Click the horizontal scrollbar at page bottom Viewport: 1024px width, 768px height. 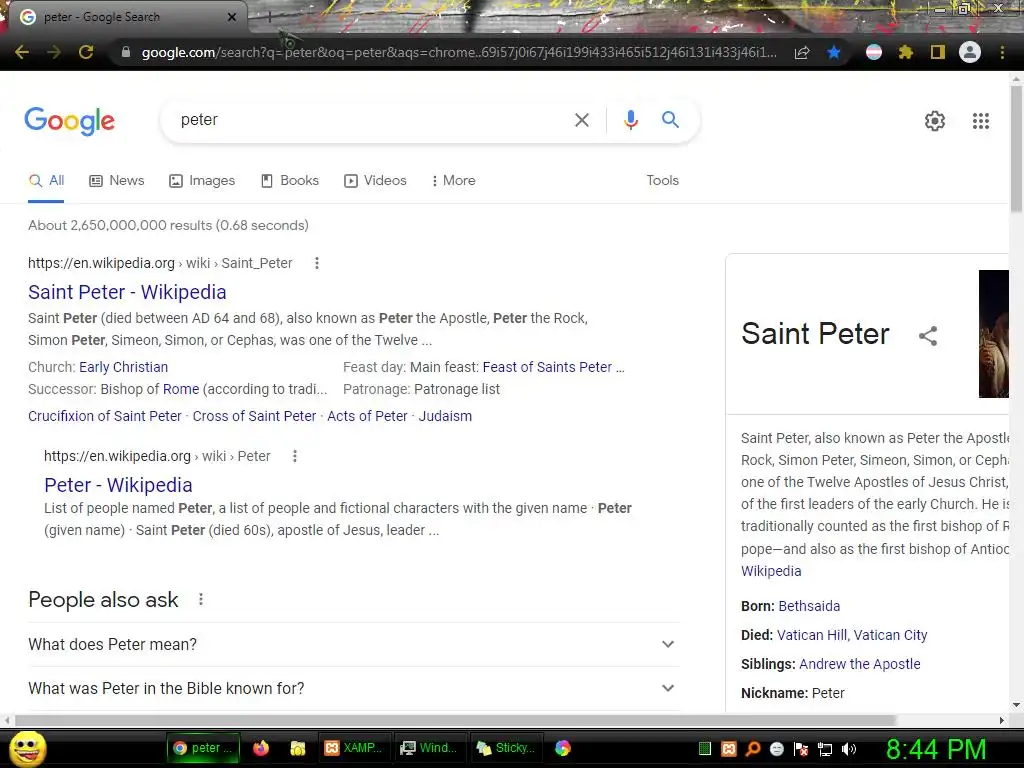(455, 720)
